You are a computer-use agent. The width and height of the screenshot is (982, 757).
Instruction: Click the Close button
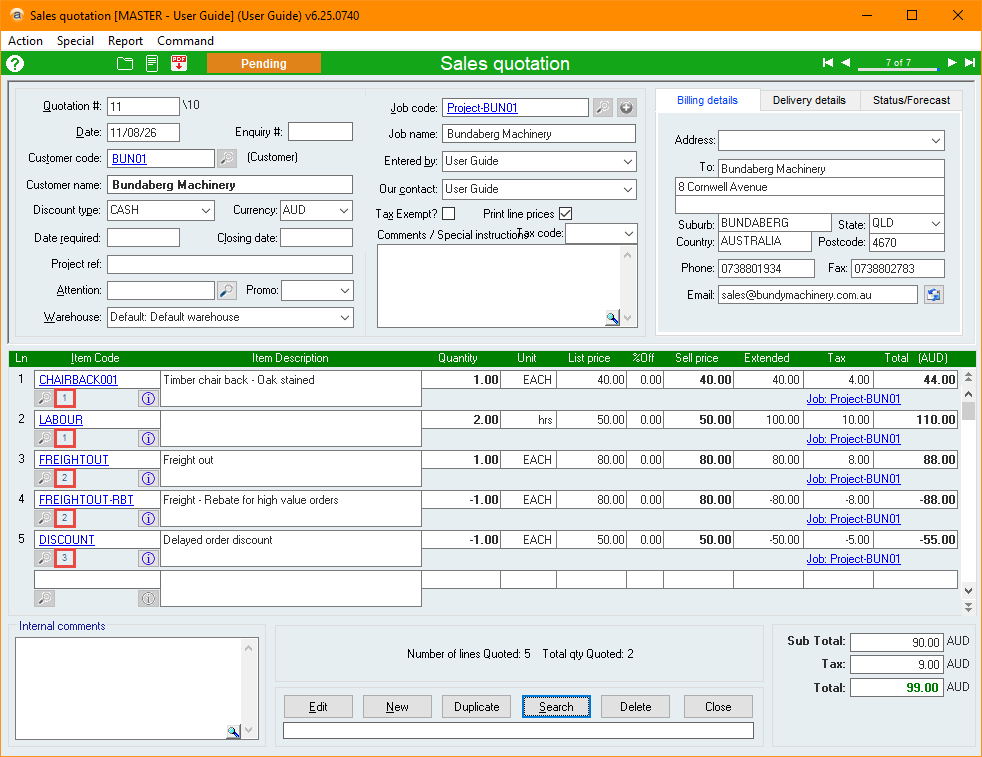coord(718,707)
